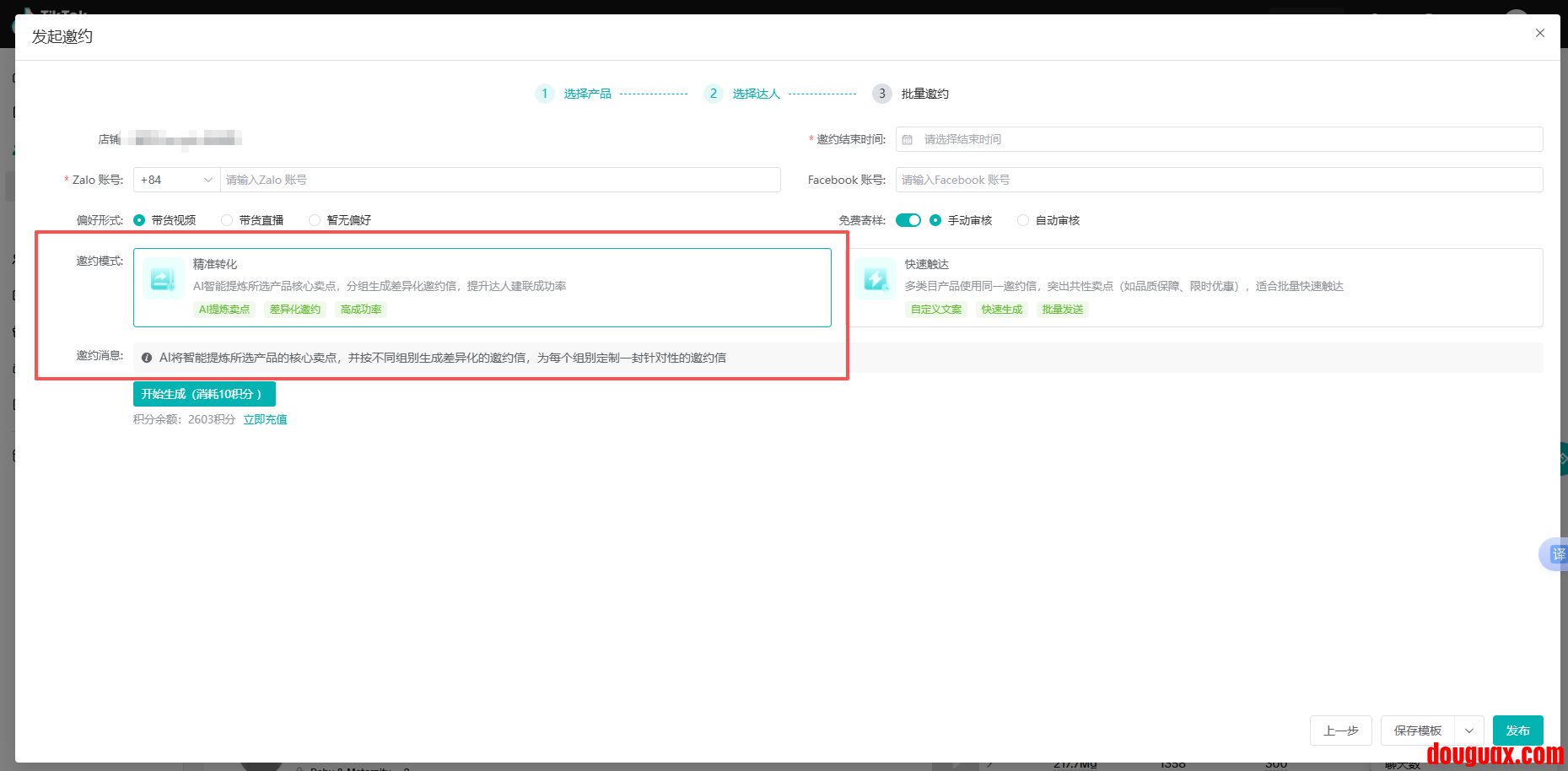Click 开始生成 (消耗10积分) button

click(204, 394)
